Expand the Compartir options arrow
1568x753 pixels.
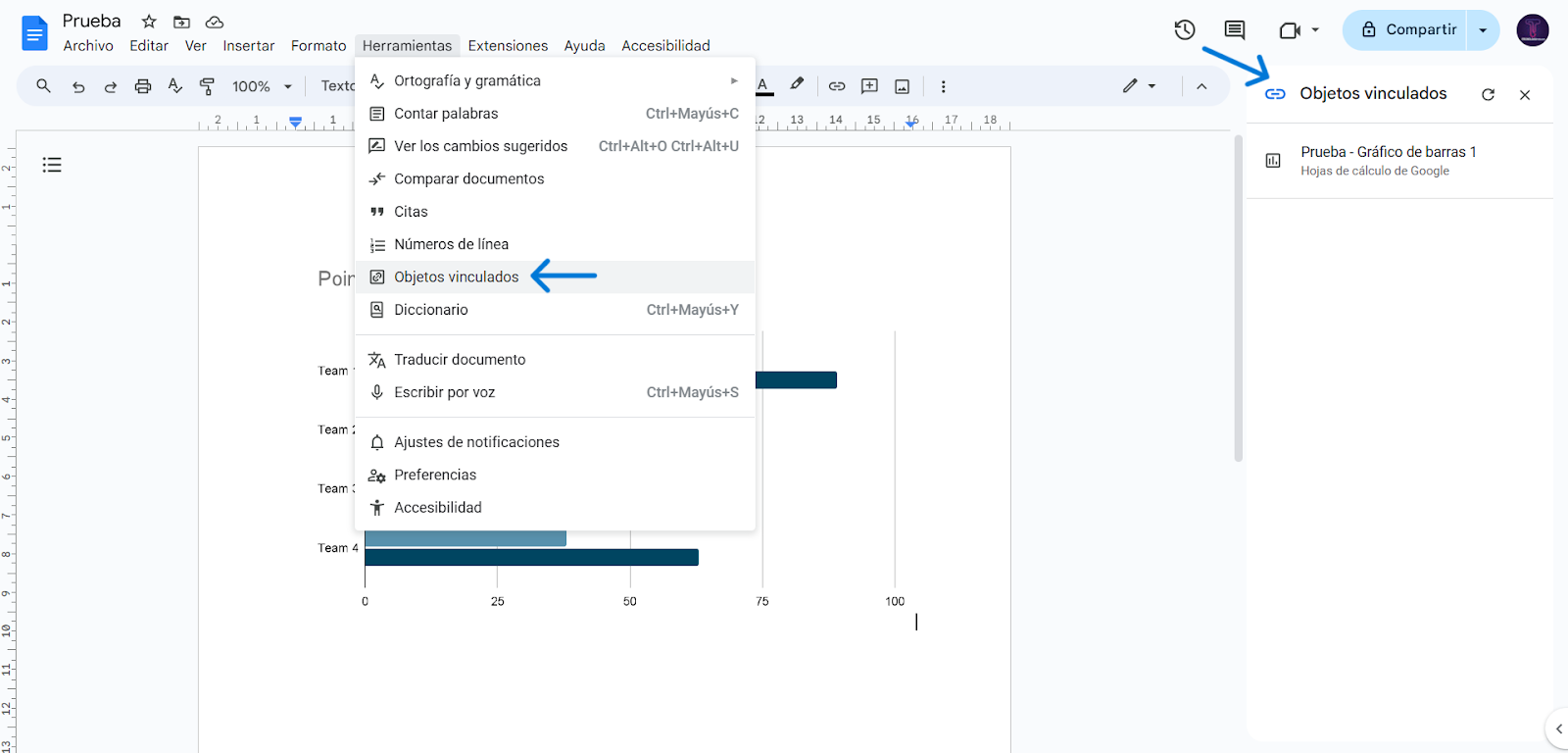coord(1483,30)
